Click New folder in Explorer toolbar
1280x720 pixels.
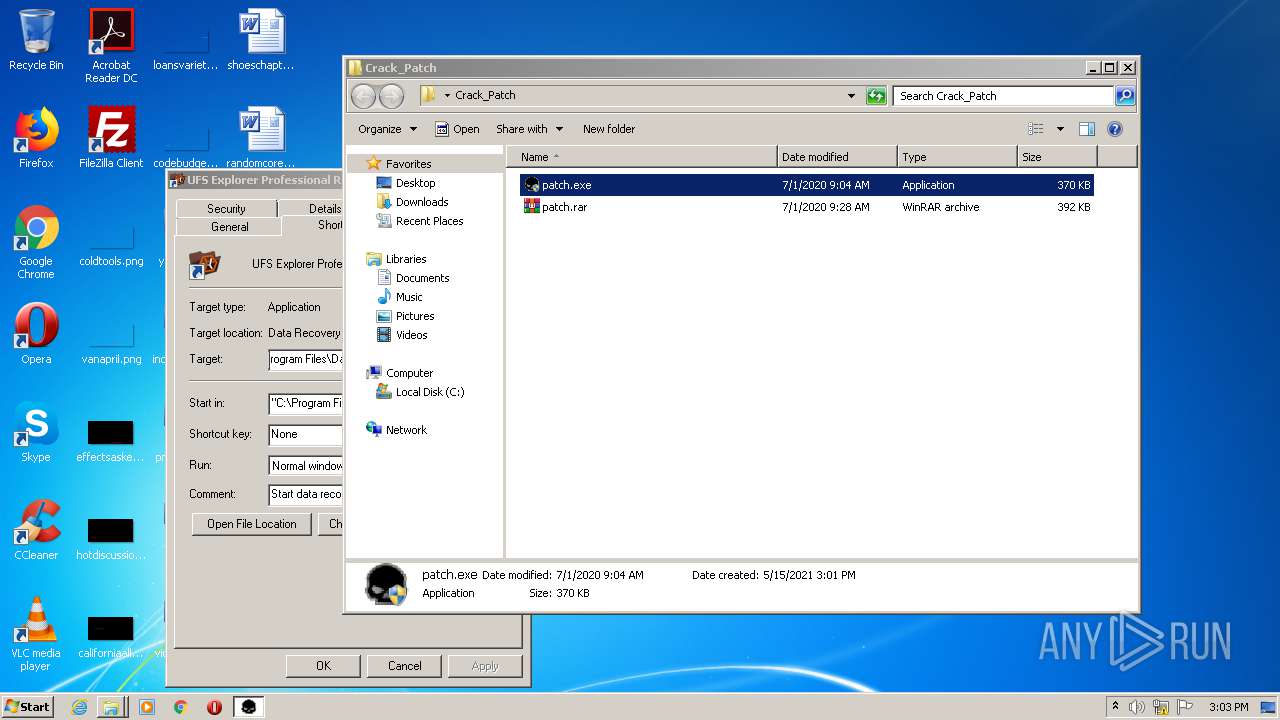tap(609, 129)
